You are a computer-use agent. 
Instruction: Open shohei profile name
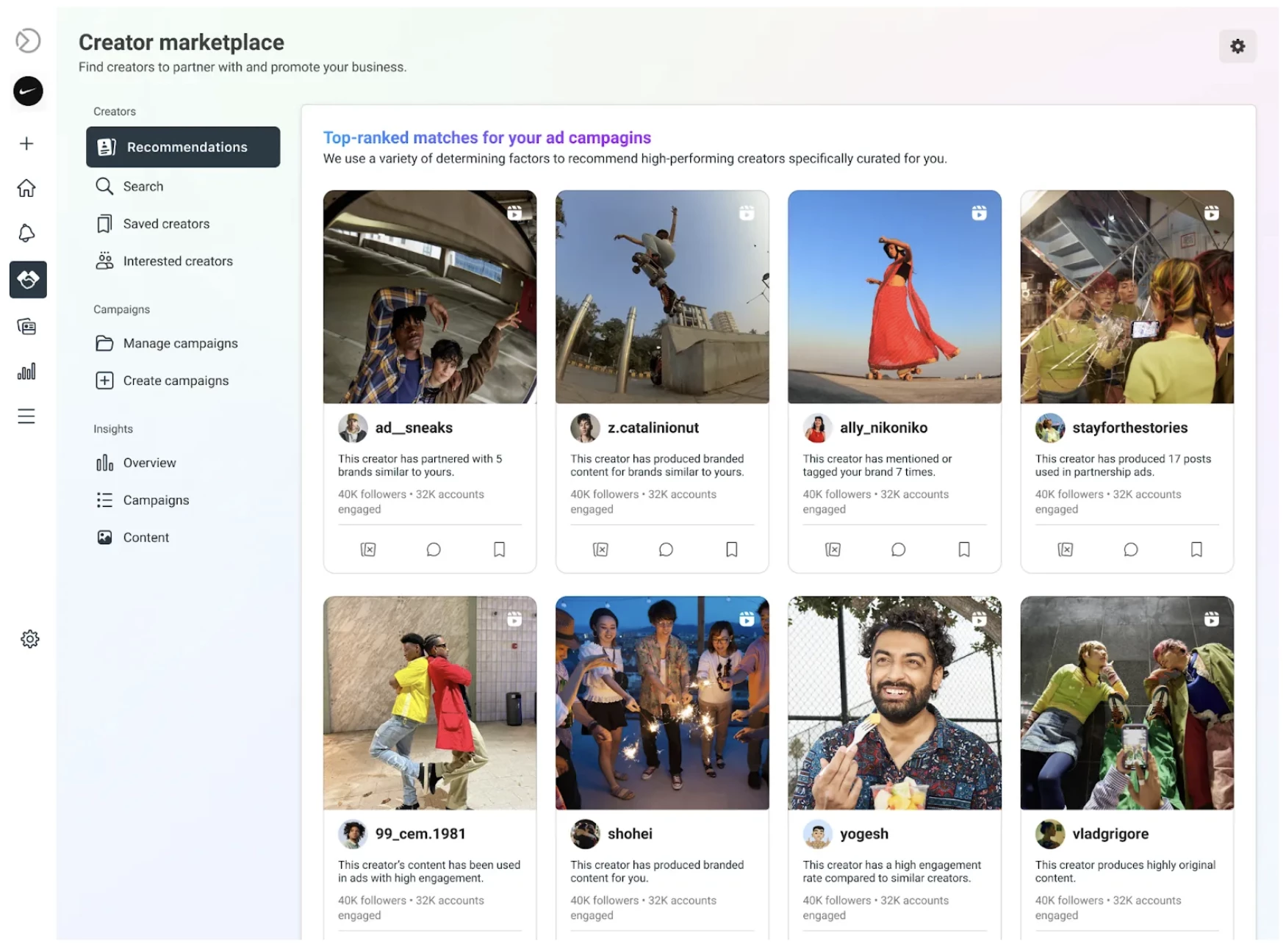630,834
